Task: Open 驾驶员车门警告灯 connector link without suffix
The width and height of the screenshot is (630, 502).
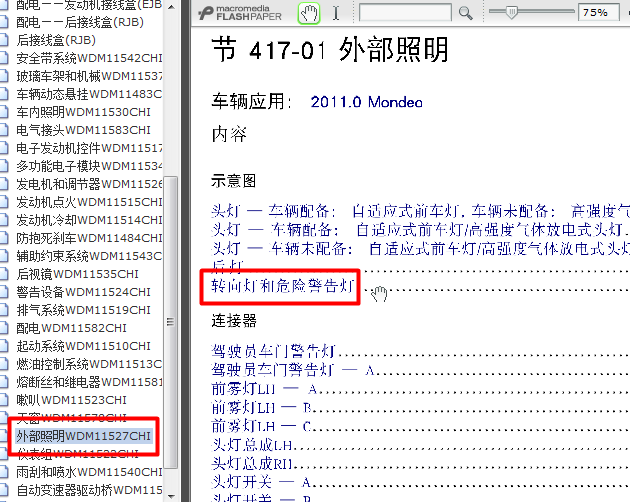Action: click(x=273, y=351)
